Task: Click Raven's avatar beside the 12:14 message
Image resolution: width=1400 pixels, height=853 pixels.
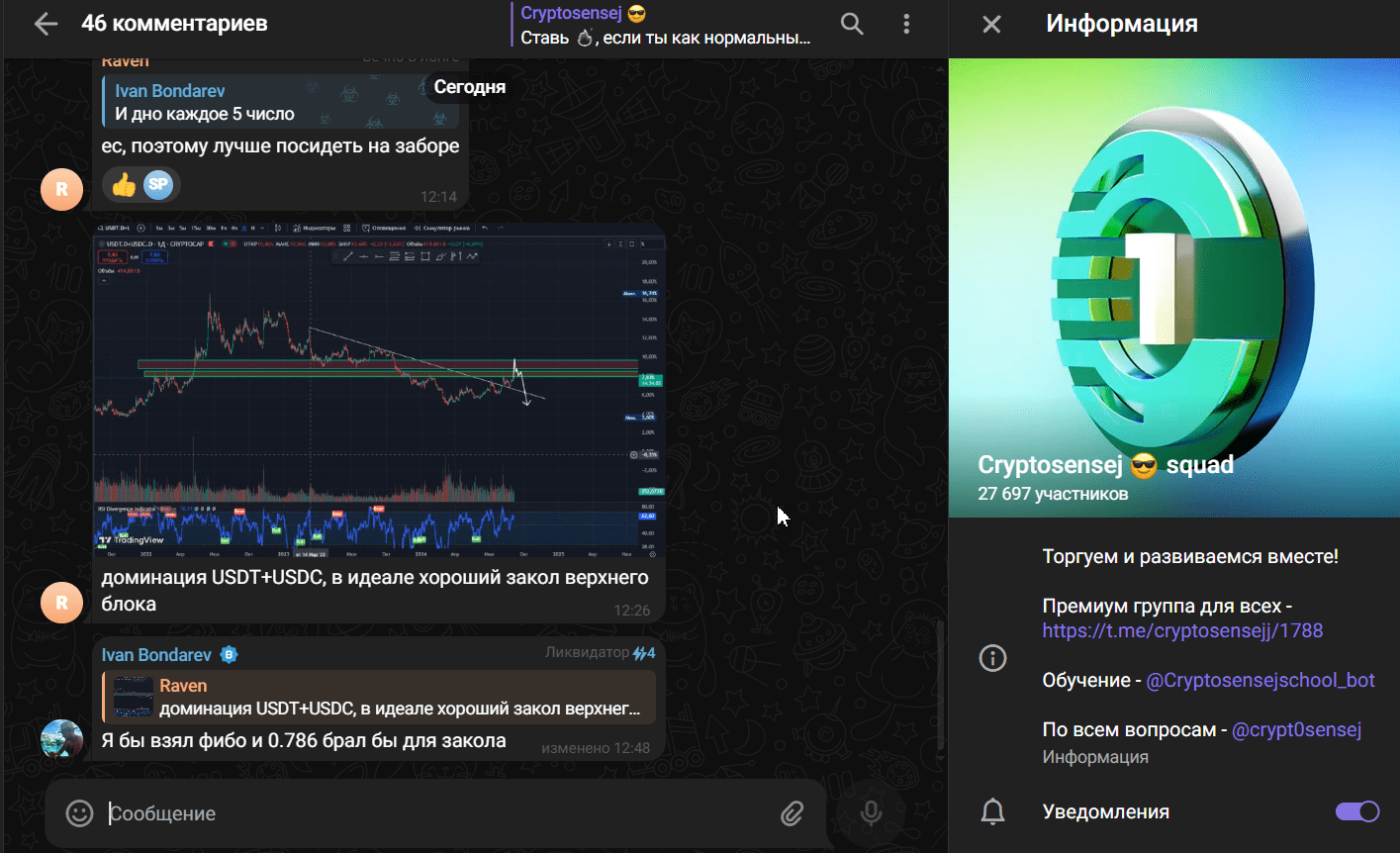Action: 61,189
